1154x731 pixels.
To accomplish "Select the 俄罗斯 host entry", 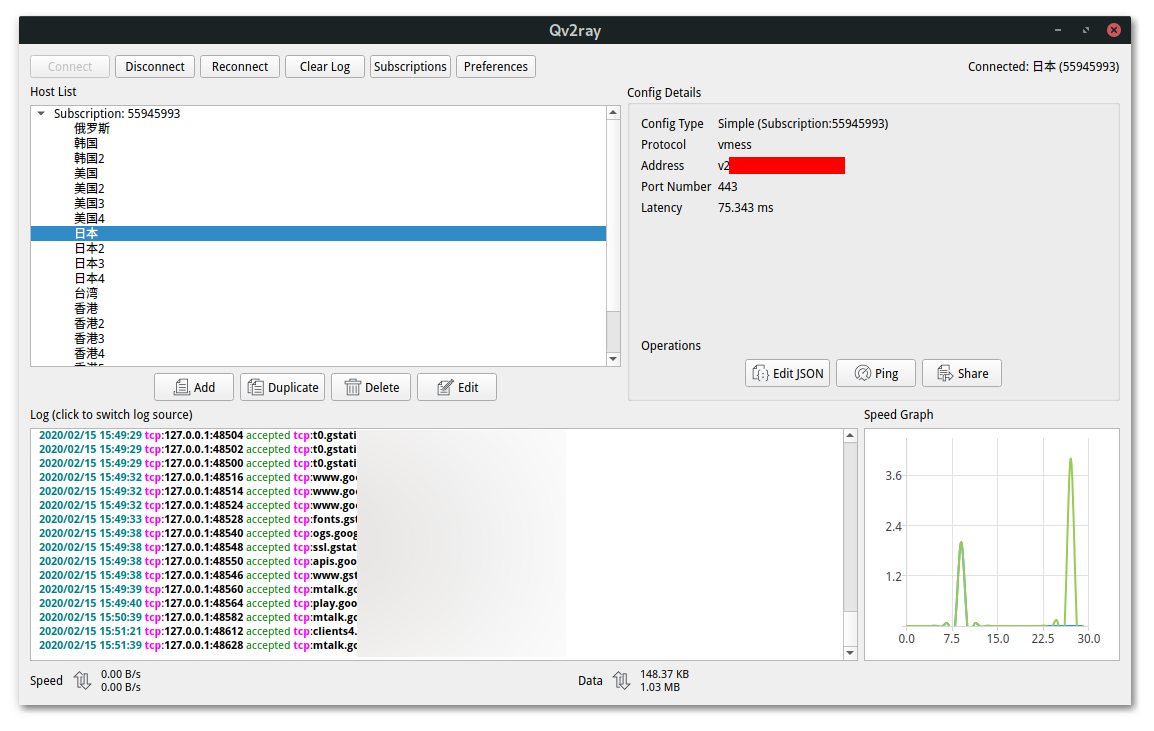I will [x=92, y=129].
